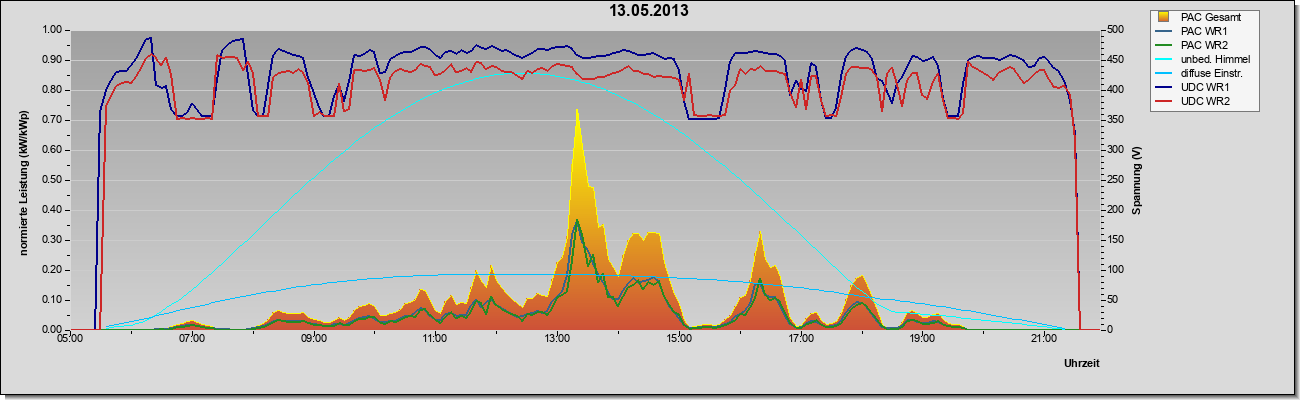
Task: Click the 0.50 left axis label
Action: pos(49,180)
